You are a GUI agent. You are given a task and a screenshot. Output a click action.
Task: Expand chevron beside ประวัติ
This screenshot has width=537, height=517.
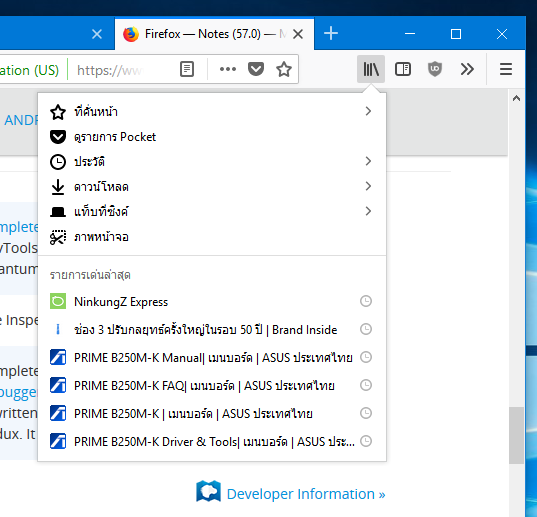coord(368,161)
